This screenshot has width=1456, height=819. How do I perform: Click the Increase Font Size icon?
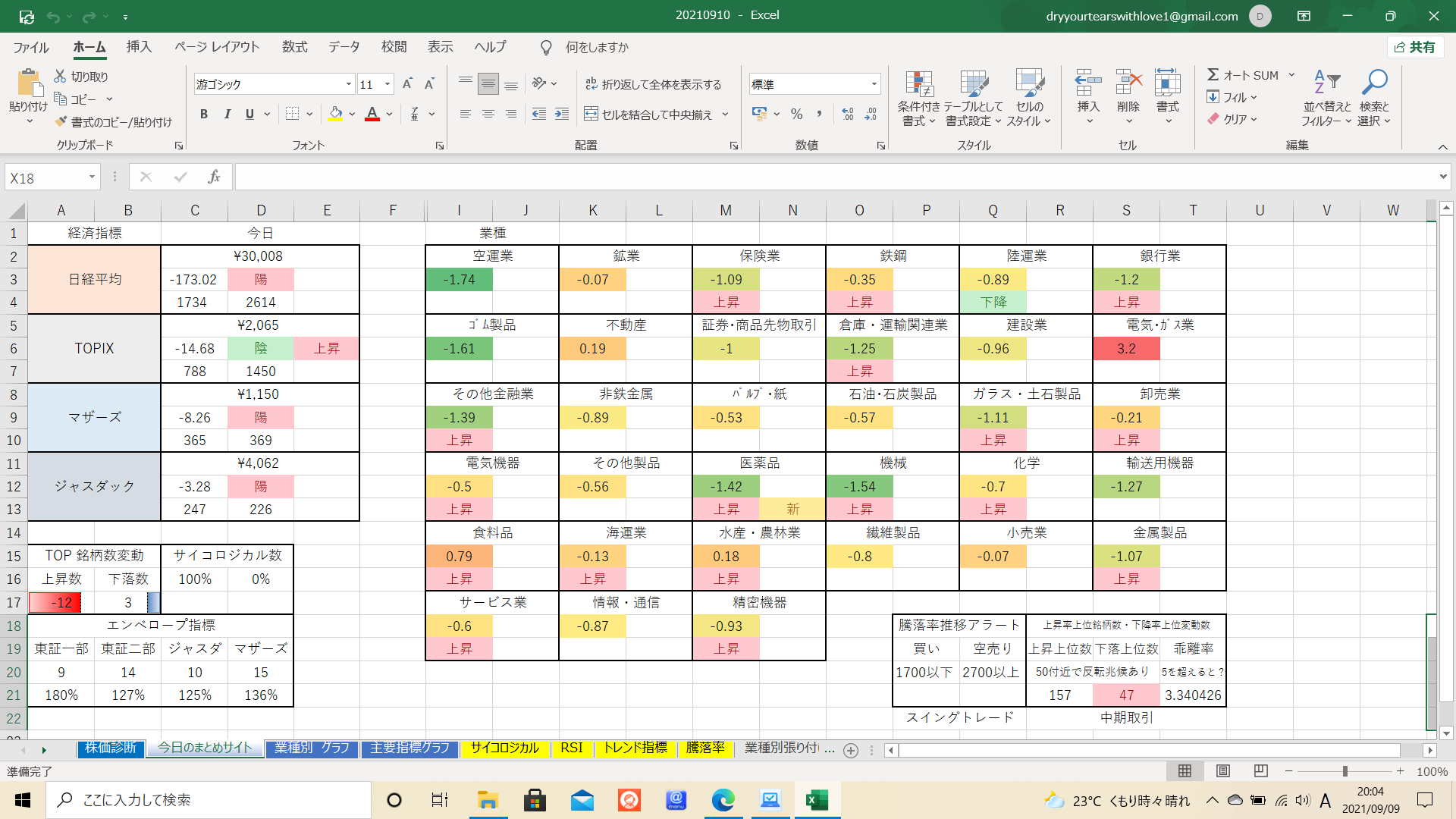[x=407, y=84]
